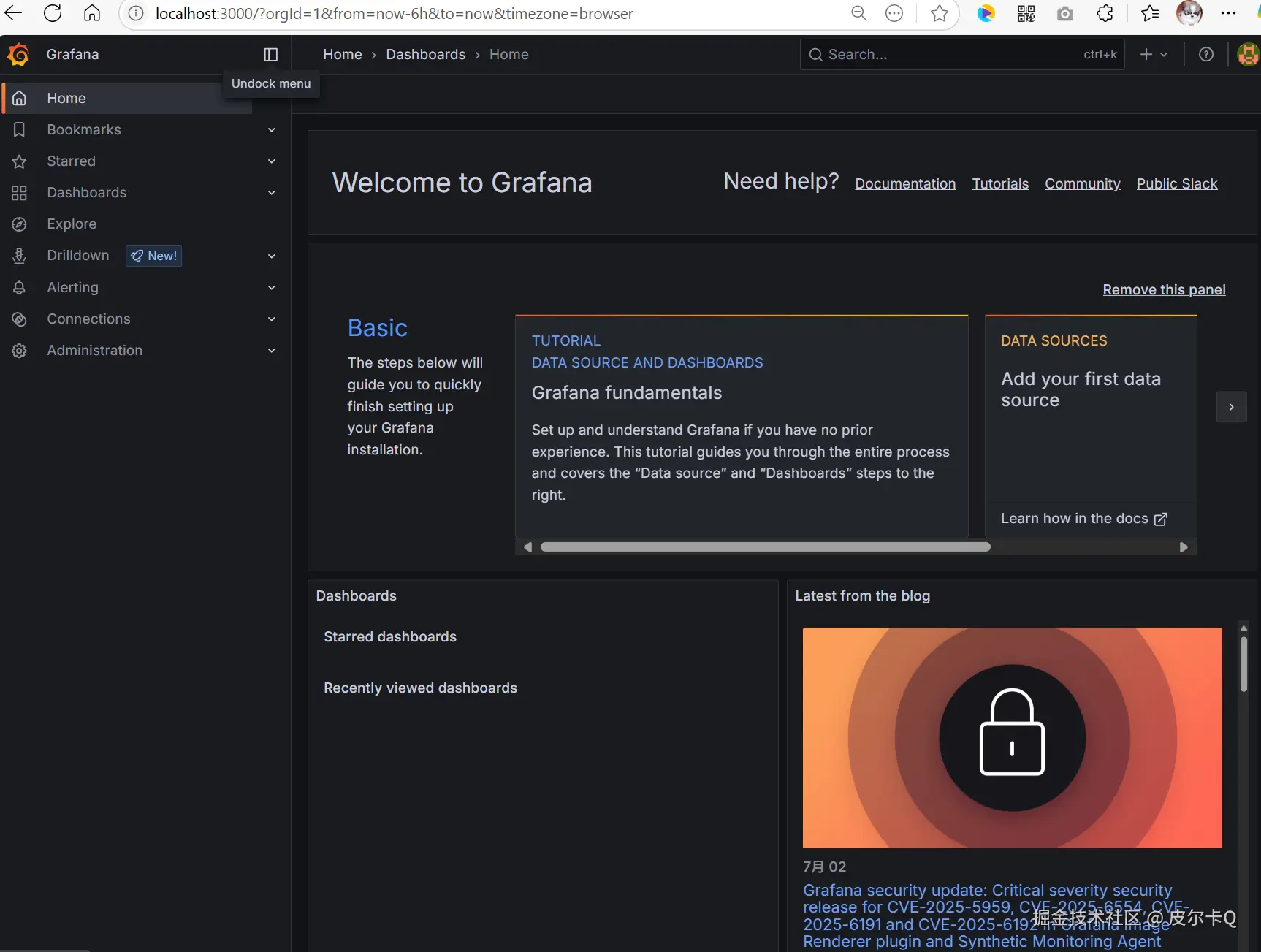
Task: Open Administration in the sidebar
Action: [95, 350]
